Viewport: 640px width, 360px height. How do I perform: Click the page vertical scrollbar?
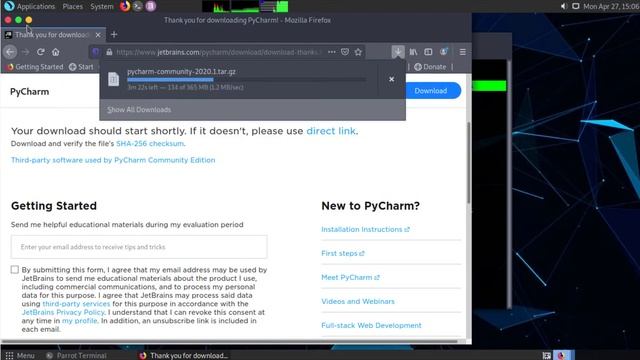[469, 163]
